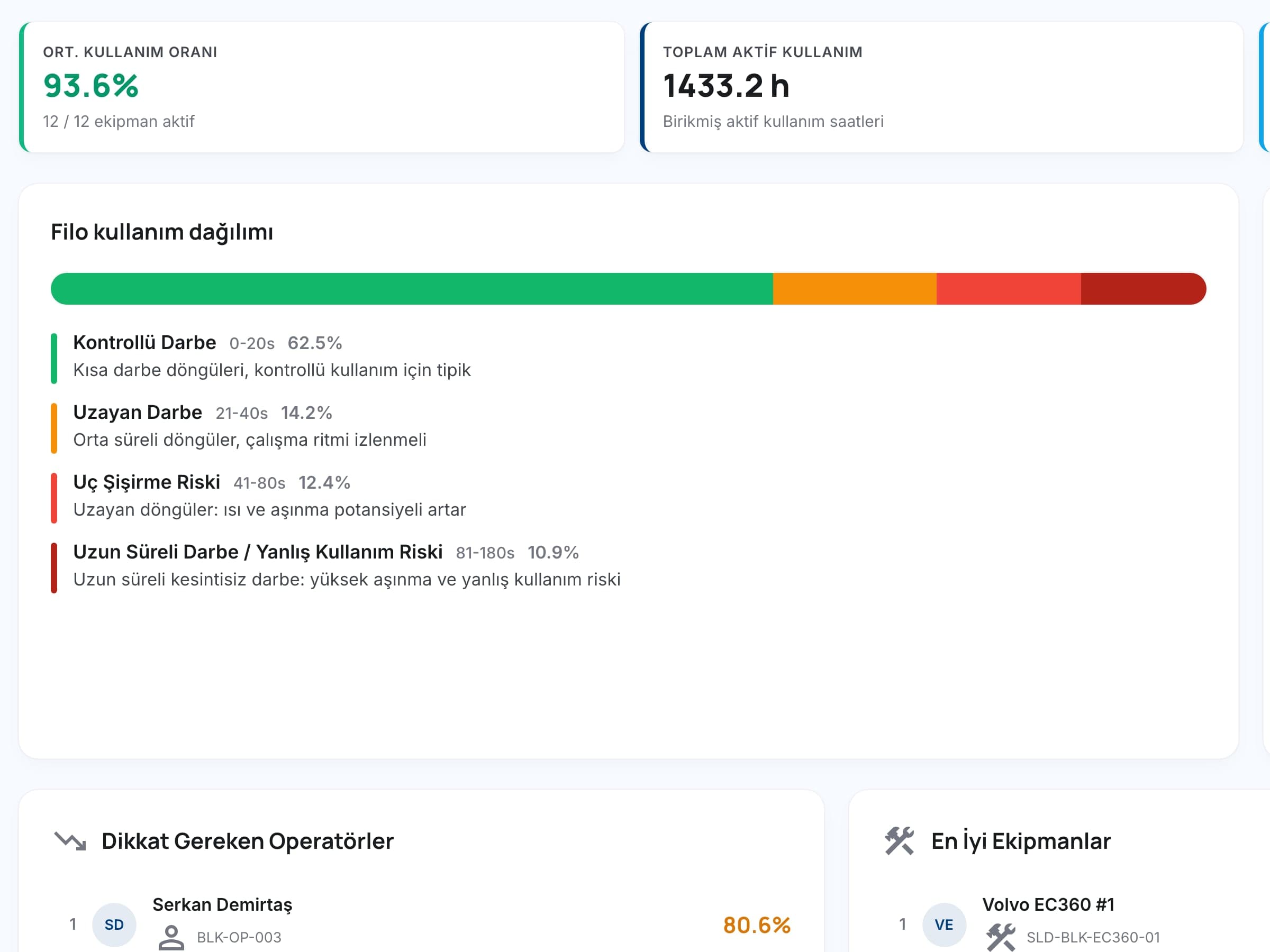Click the red Uç Şişirme Riski bar segment
Image resolution: width=1270 pixels, height=952 pixels.
click(1009, 289)
